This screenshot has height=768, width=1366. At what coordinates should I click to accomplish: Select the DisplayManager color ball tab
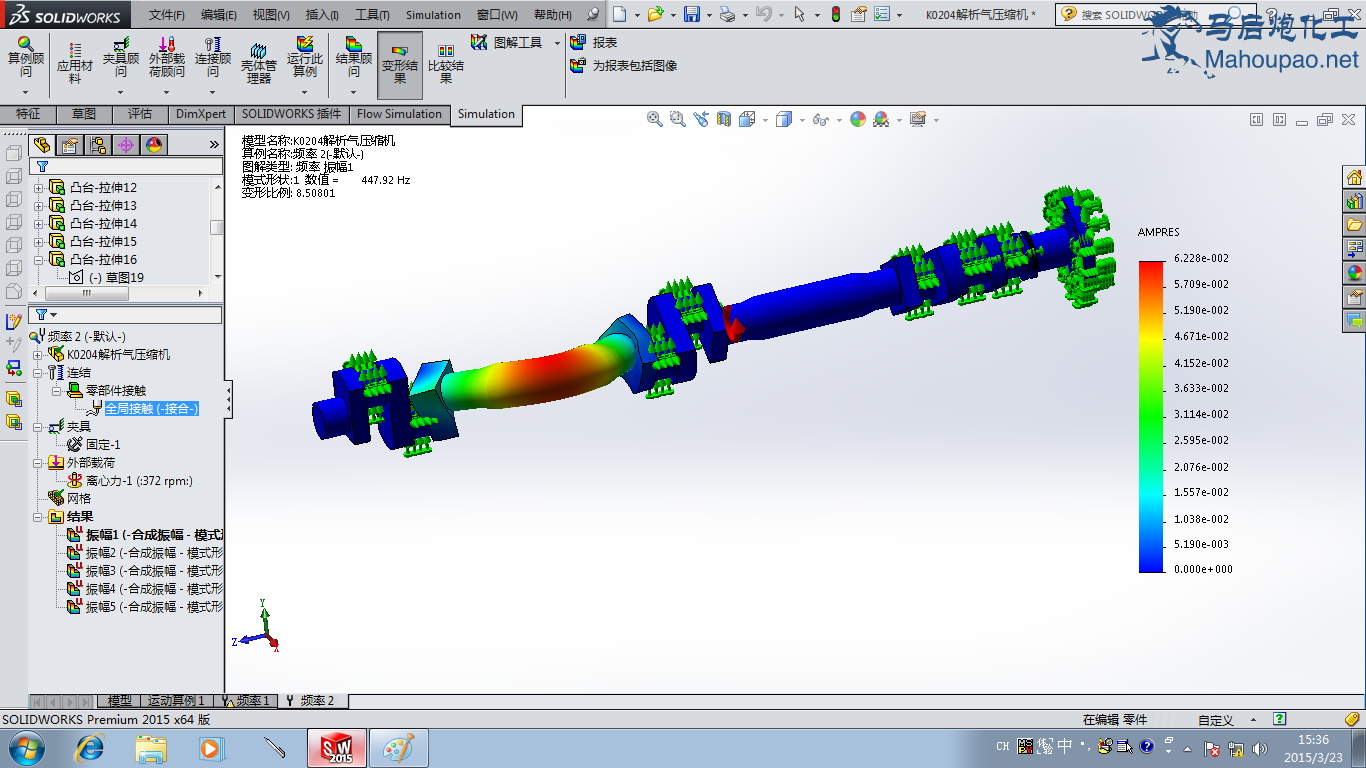click(x=153, y=145)
